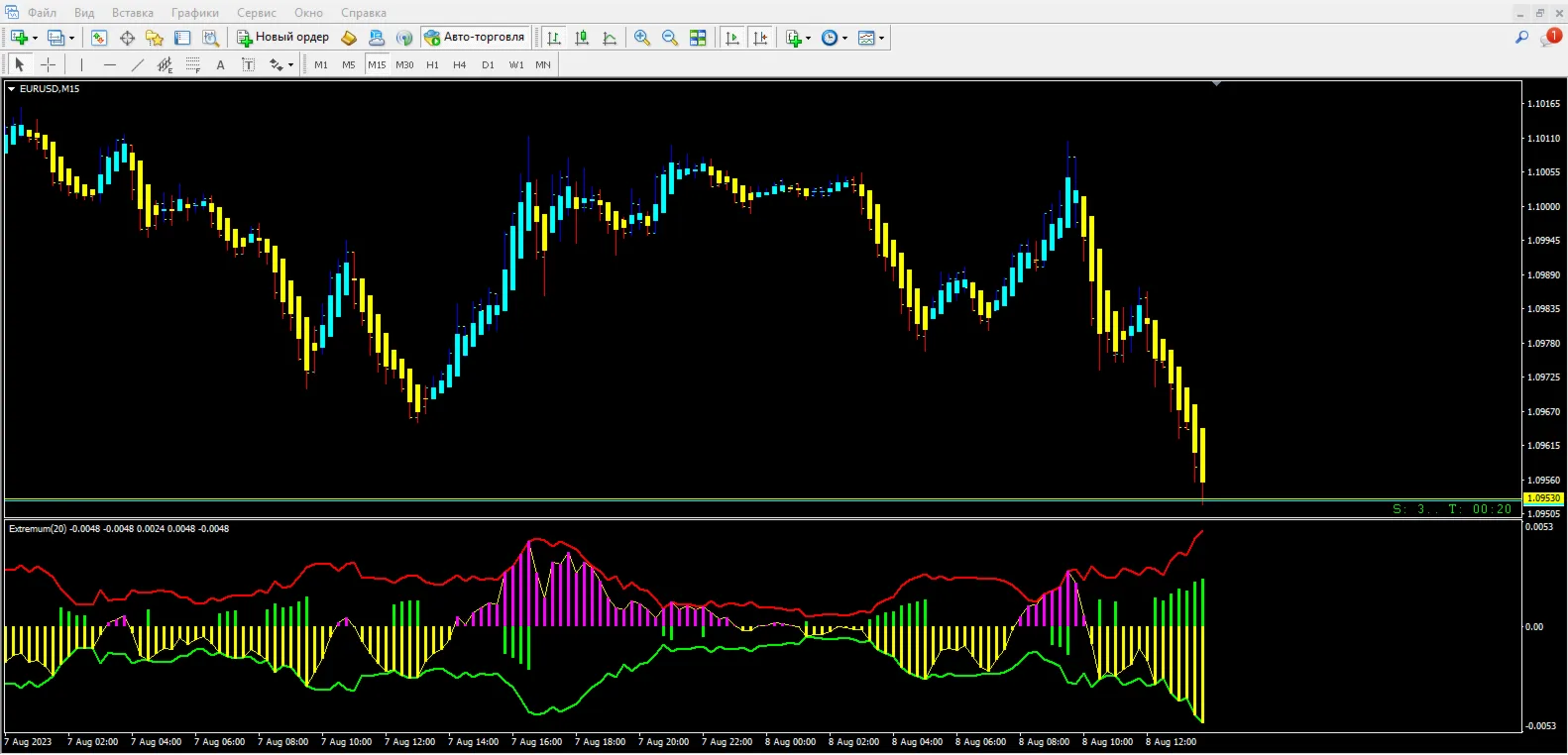Select the Crosshair cursor tool

click(x=48, y=64)
